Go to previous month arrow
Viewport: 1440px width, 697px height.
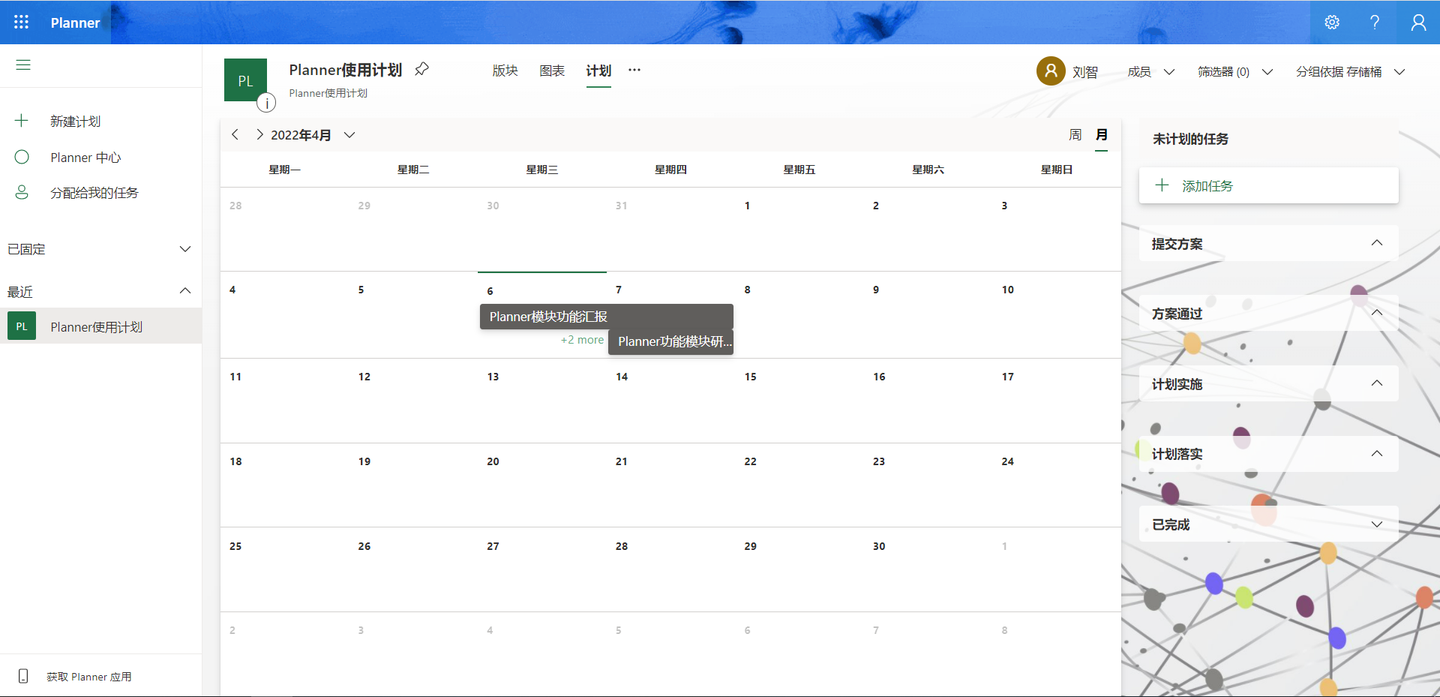[235, 135]
